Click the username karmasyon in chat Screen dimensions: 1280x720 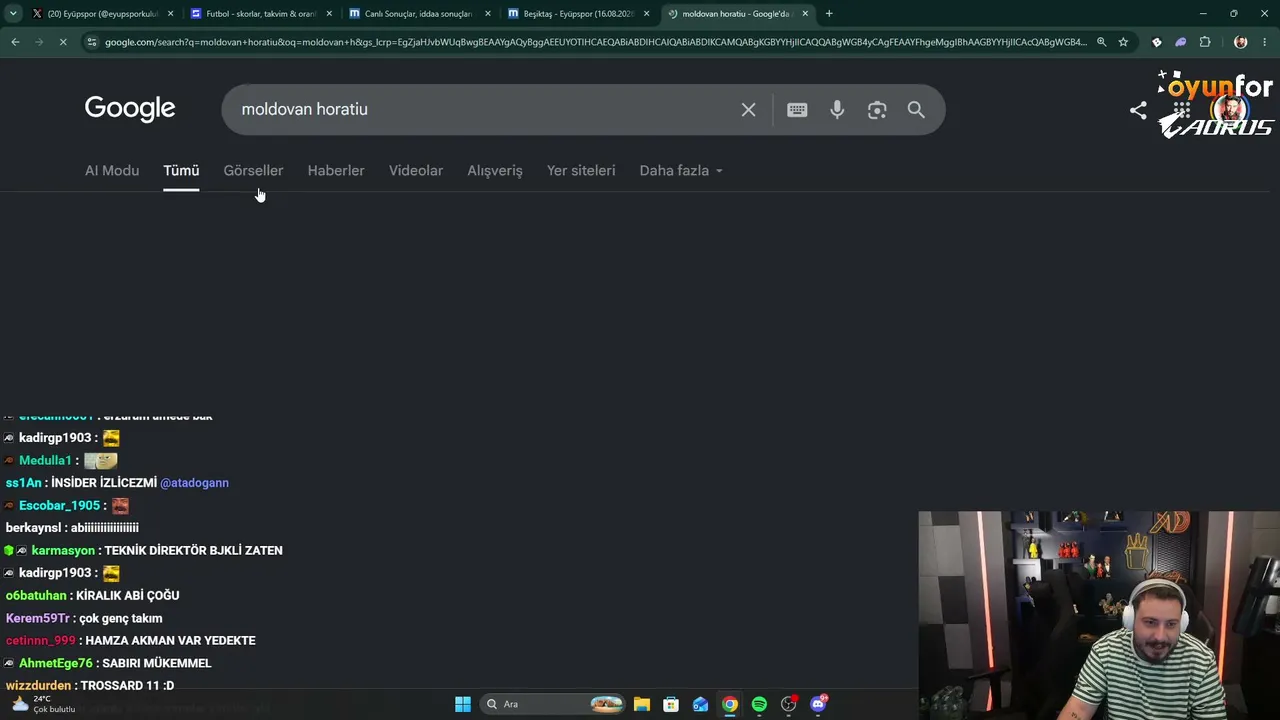tap(63, 550)
